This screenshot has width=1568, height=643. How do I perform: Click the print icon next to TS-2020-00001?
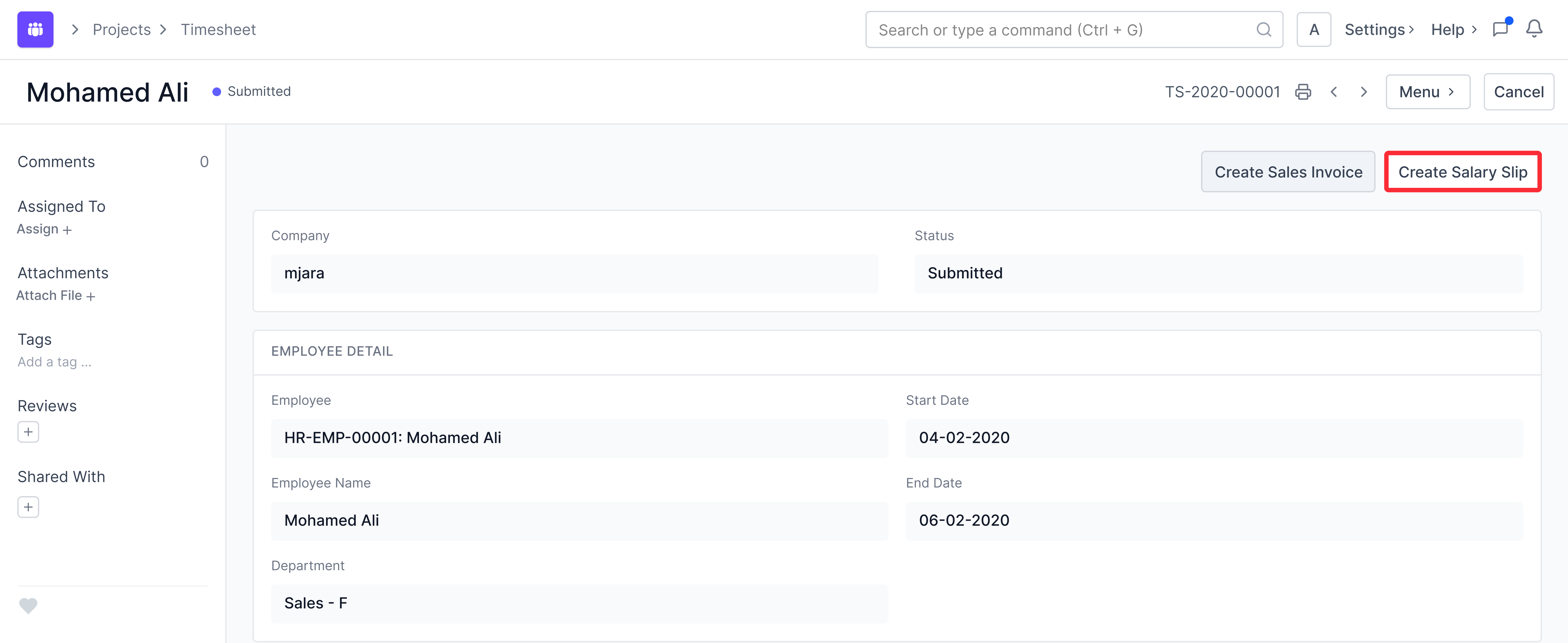coord(1303,91)
